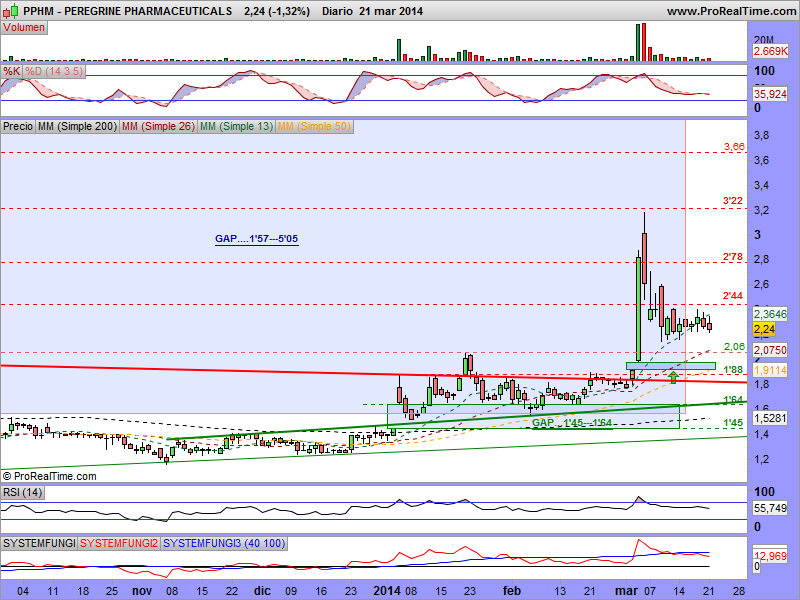
Task: Click the feb marker on the date axis
Action: (x=512, y=591)
